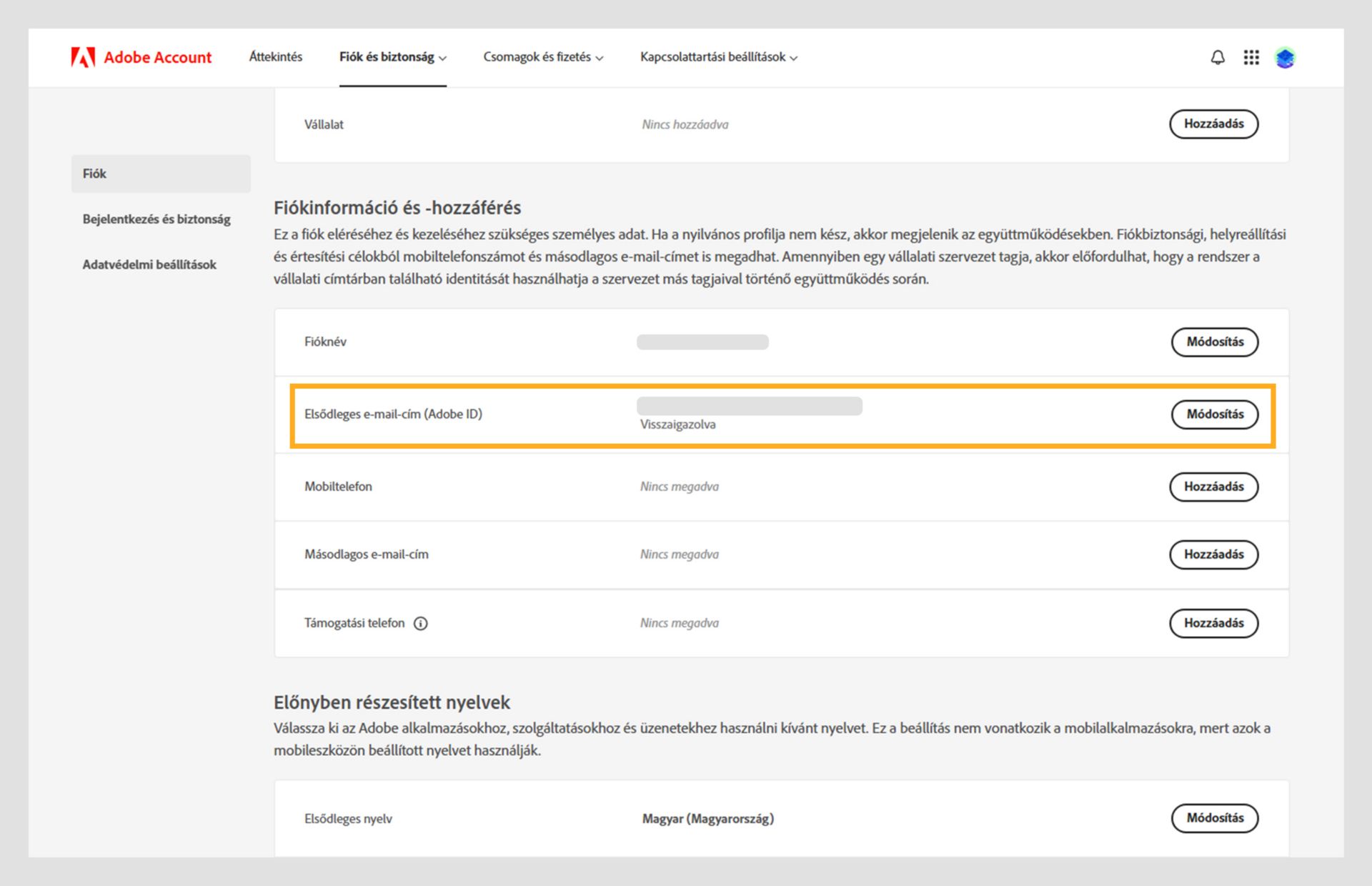Expand Csomagok és fizetés dropdown

pyautogui.click(x=543, y=57)
